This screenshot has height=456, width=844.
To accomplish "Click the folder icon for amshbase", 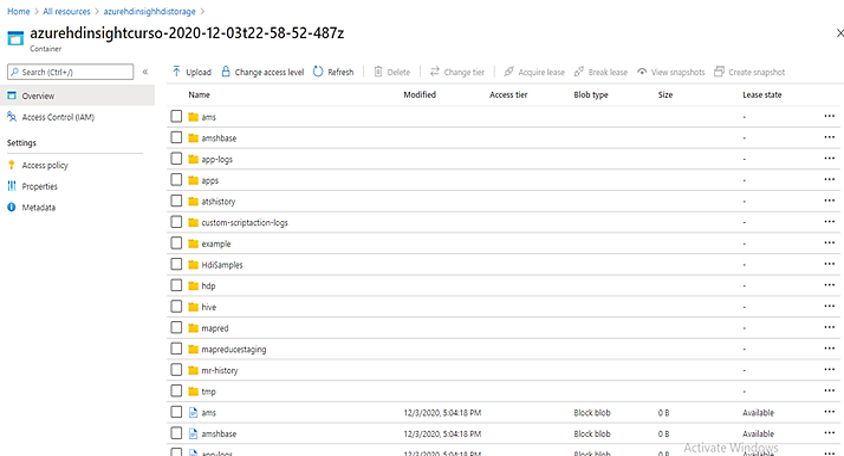I will [193, 138].
